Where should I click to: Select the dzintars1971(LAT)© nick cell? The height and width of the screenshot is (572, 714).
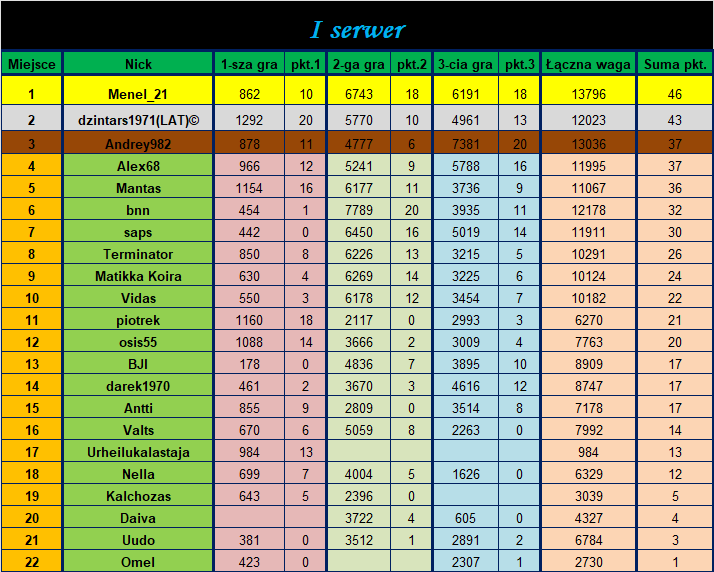pyautogui.click(x=138, y=119)
